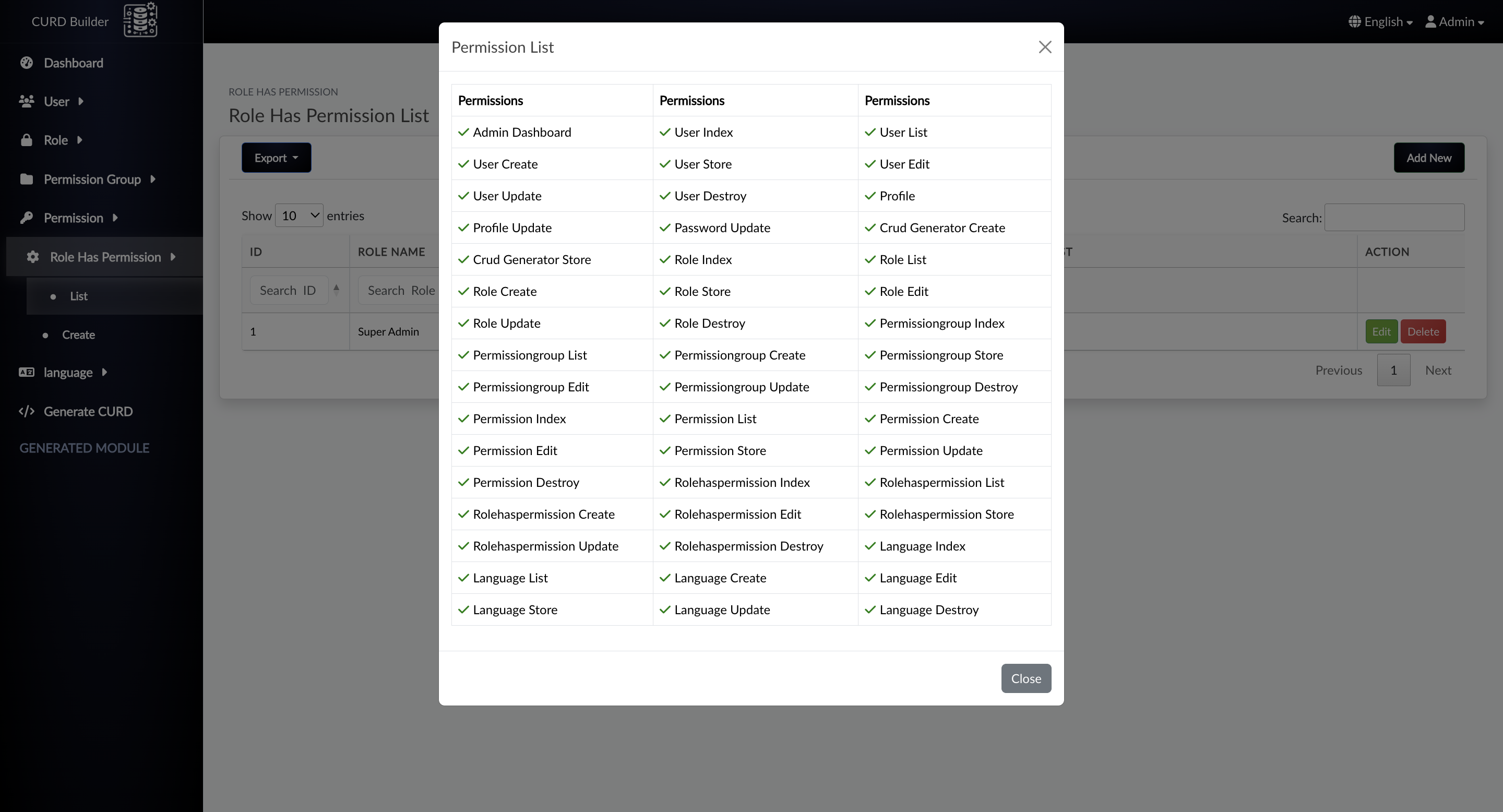
Task: Open the Dashboard menu item
Action: 74,63
